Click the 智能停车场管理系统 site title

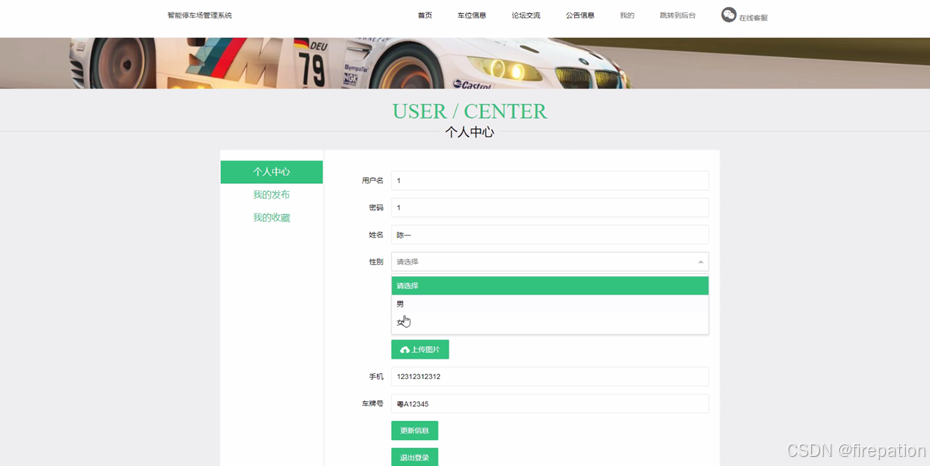[200, 15]
